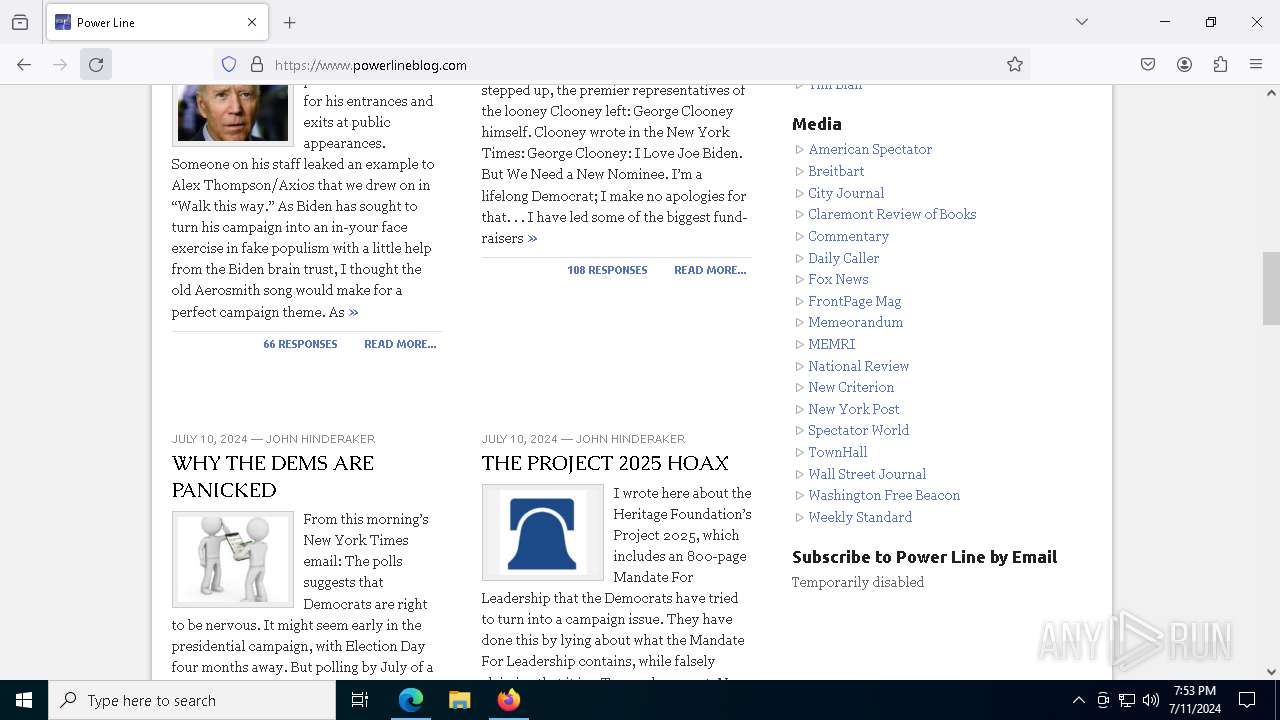This screenshot has height=720, width=1280.
Task: Open Memeorandum link
Action: 855,322
